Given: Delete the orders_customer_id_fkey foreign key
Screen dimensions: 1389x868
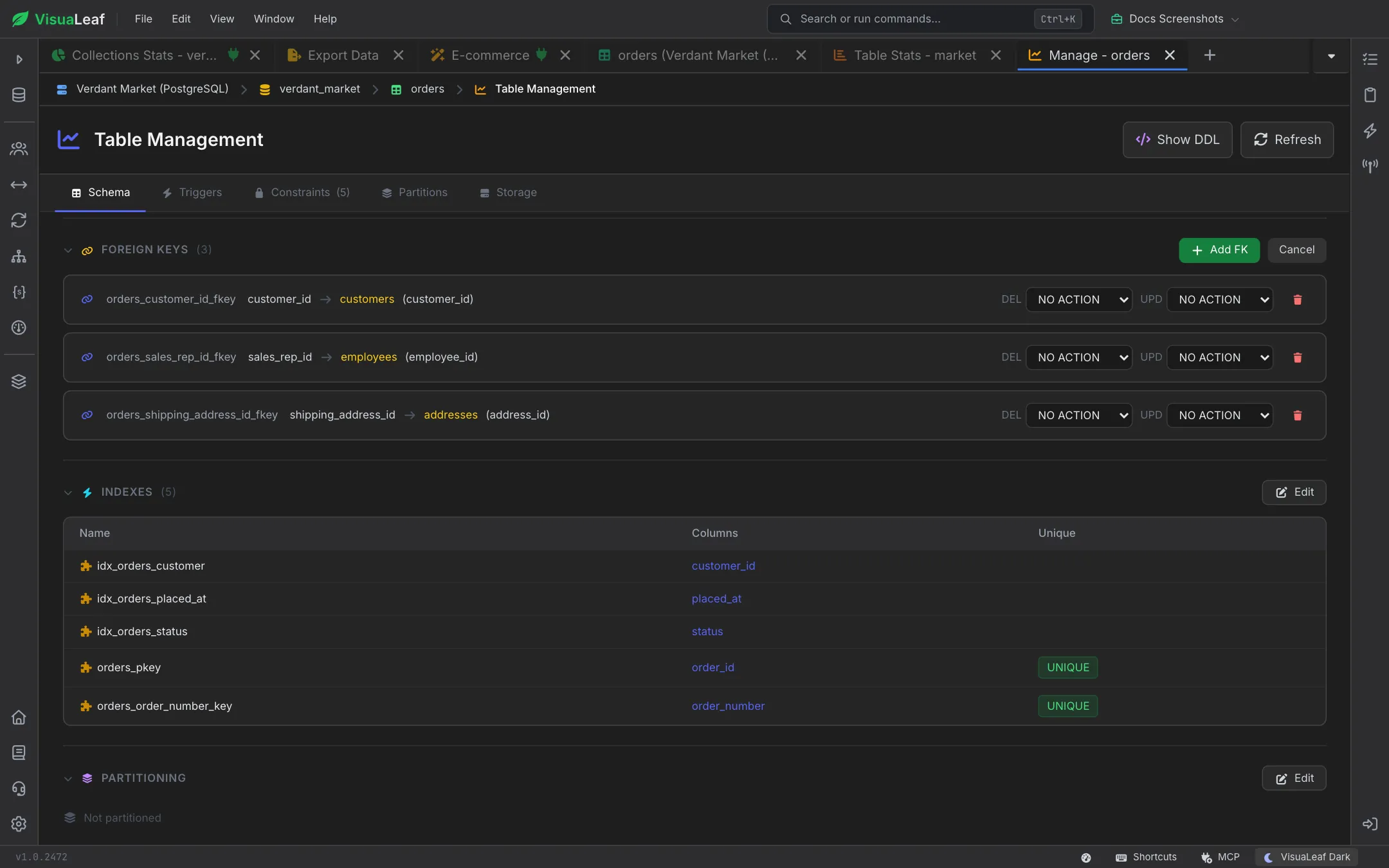Looking at the screenshot, I should coord(1297,300).
